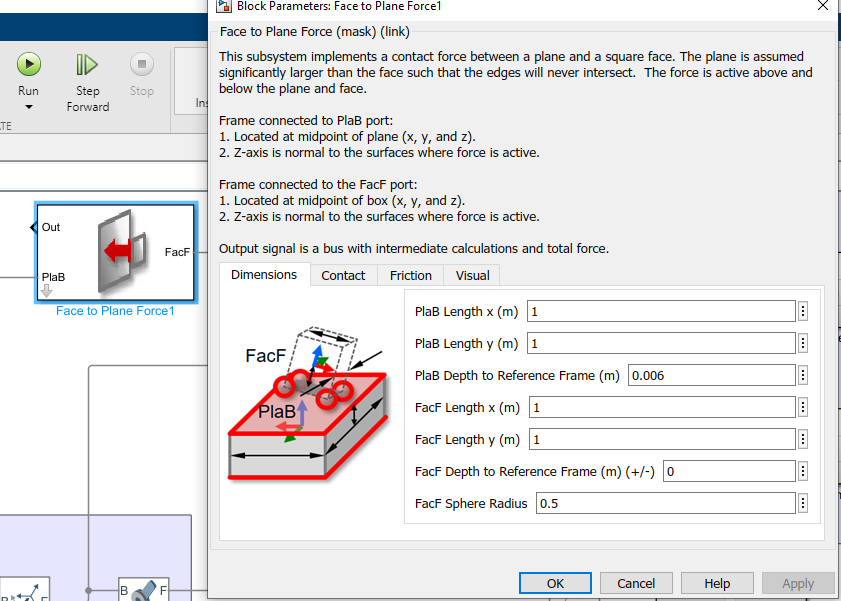The image size is (841, 601).
Task: Click the FacF Length y input field
Action: pos(662,440)
